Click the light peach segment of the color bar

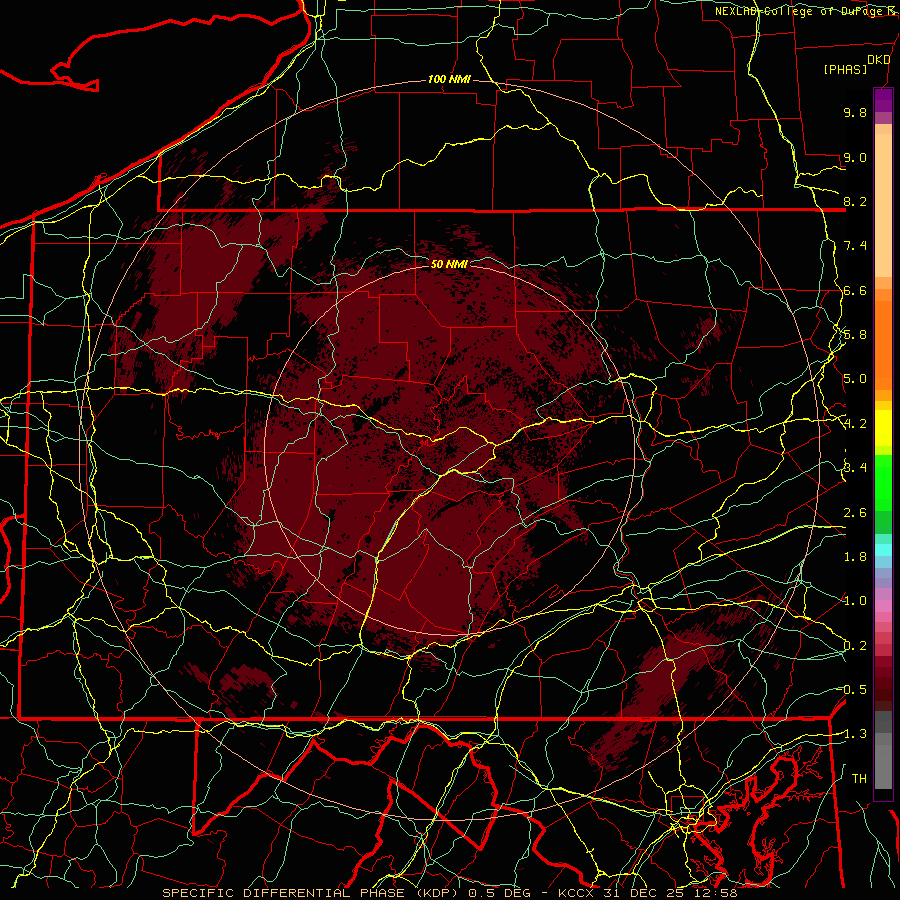883,205
